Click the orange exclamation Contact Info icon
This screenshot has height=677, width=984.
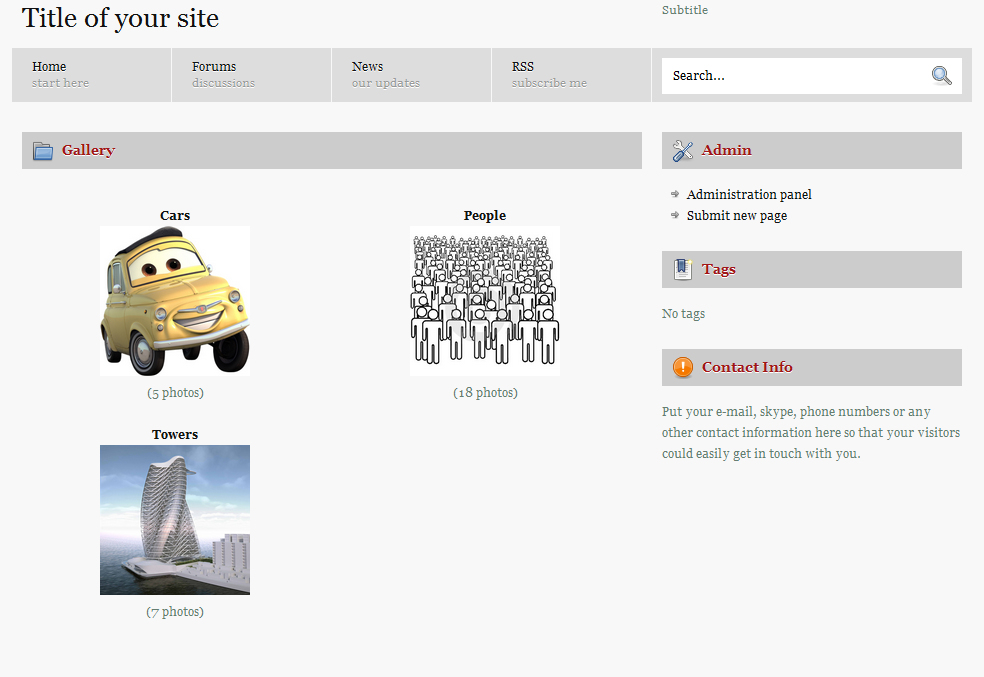point(683,367)
